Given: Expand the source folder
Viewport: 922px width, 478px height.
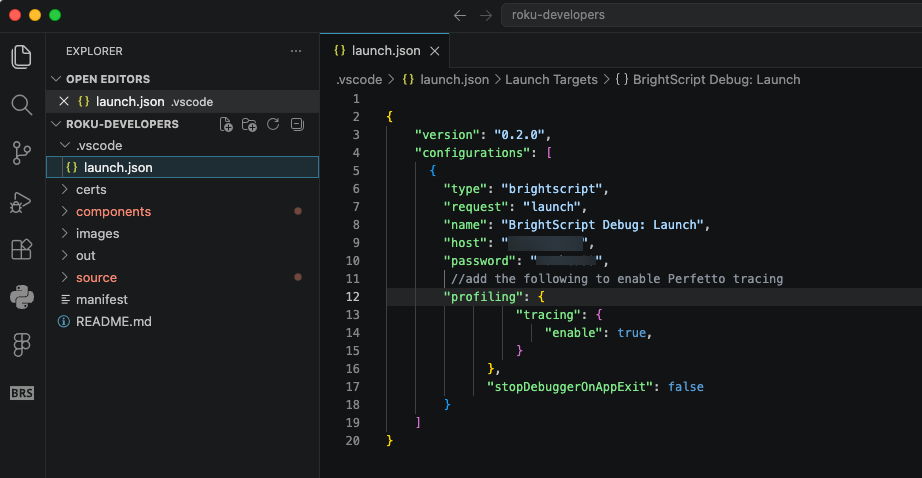Looking at the screenshot, I should 96,277.
